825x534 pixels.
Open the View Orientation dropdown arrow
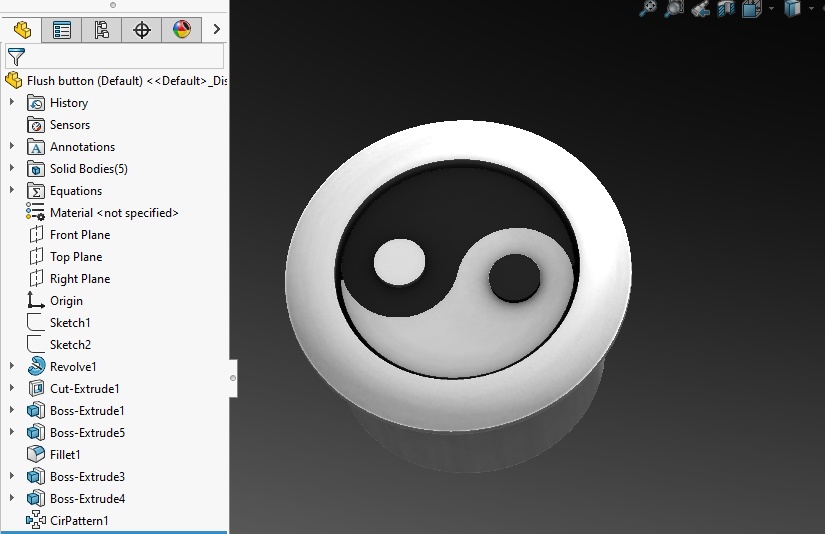click(x=771, y=8)
